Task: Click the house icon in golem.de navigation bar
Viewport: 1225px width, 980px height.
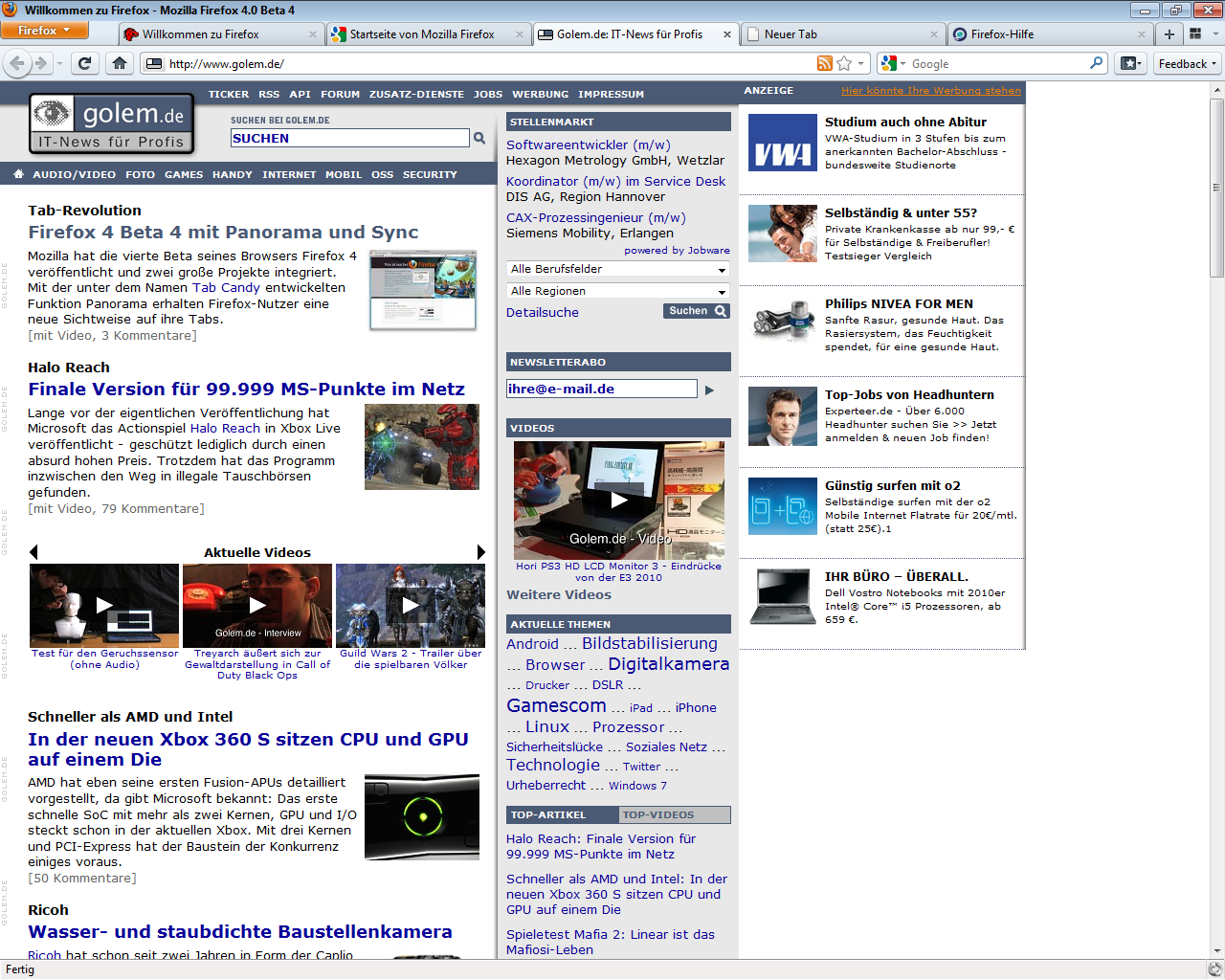Action: tap(18, 174)
